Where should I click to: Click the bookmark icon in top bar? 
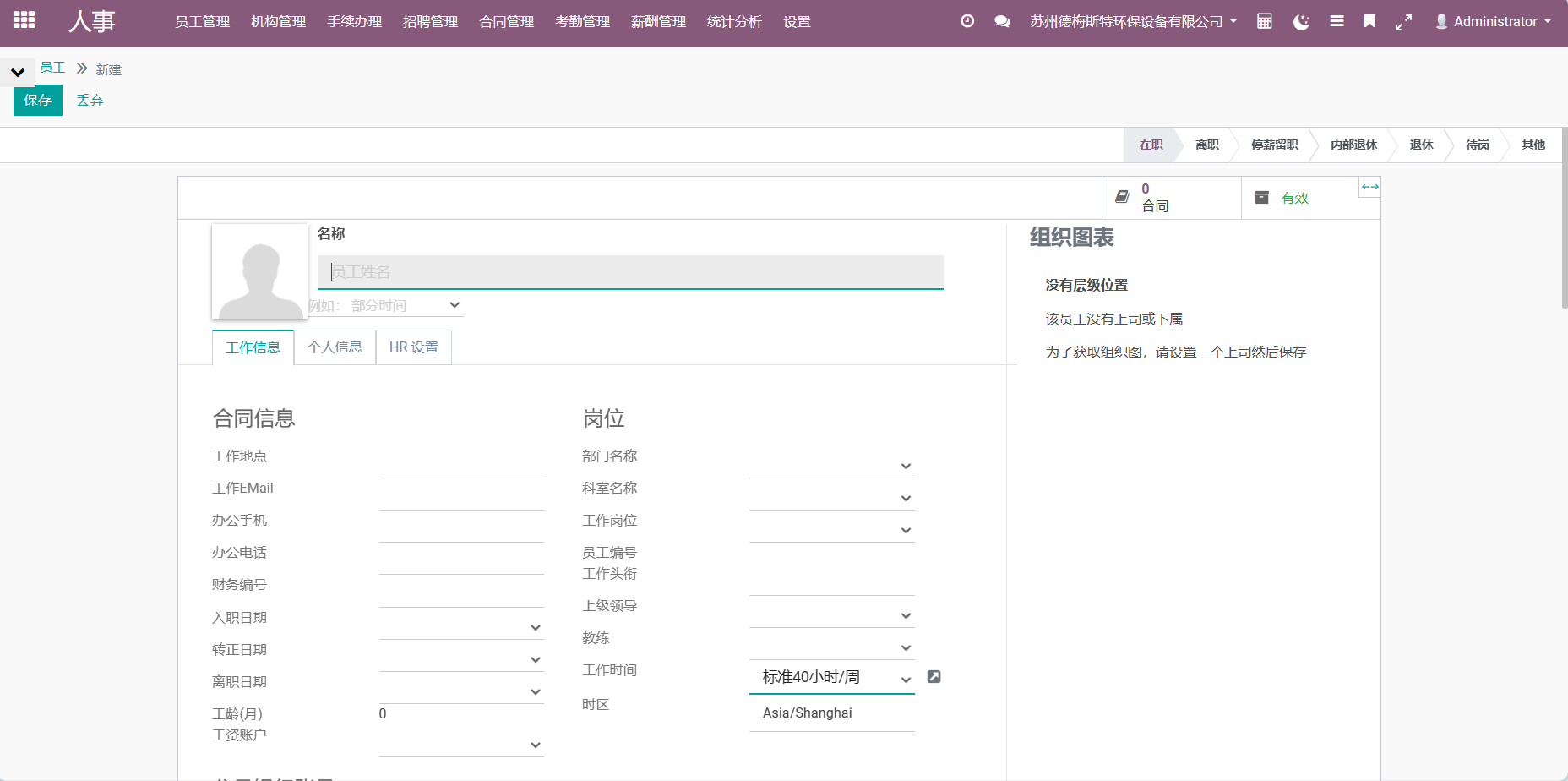[1369, 21]
